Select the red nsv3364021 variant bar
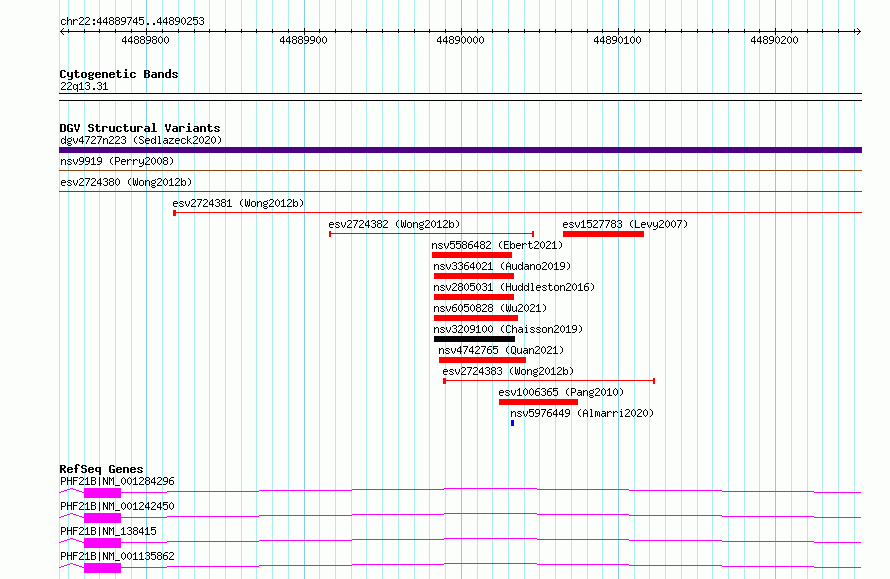Screen dimensions: 890x579 tap(474, 276)
